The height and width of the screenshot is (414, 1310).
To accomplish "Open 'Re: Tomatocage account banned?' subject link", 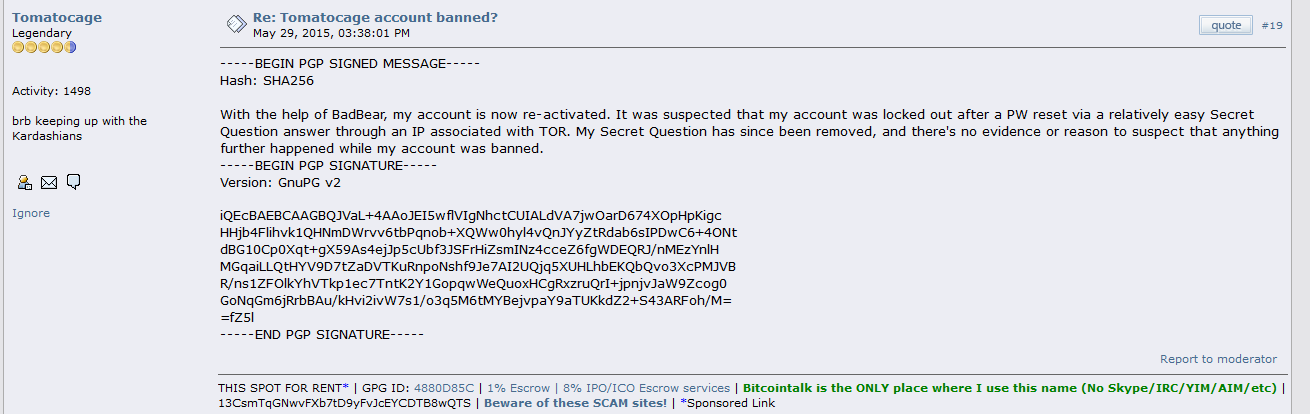I will click(x=375, y=17).
